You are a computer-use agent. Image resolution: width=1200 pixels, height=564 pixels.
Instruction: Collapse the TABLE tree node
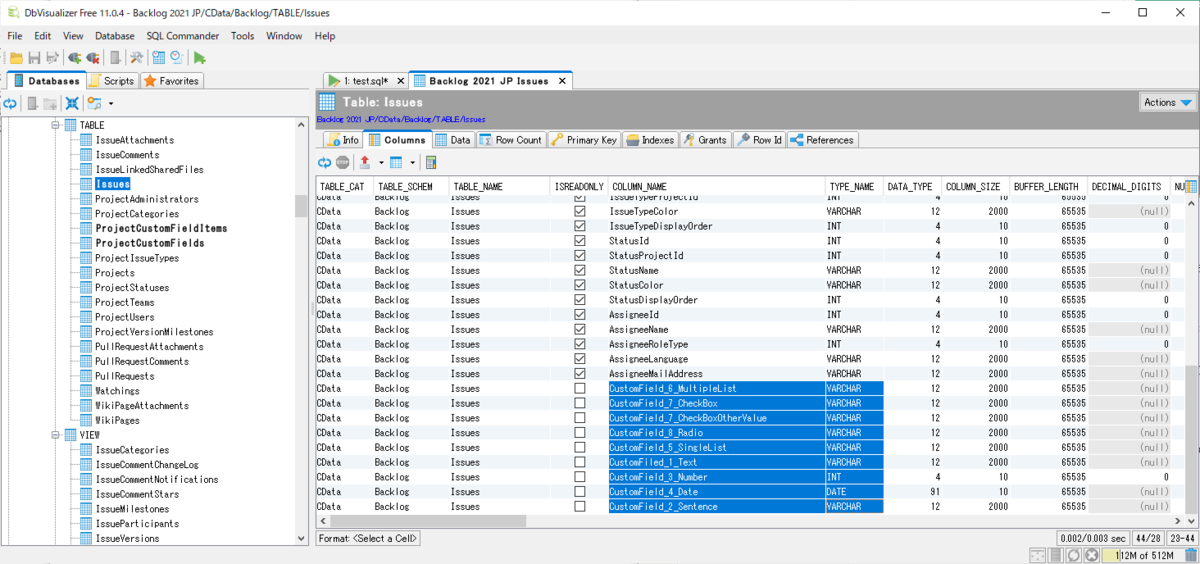coord(57,125)
